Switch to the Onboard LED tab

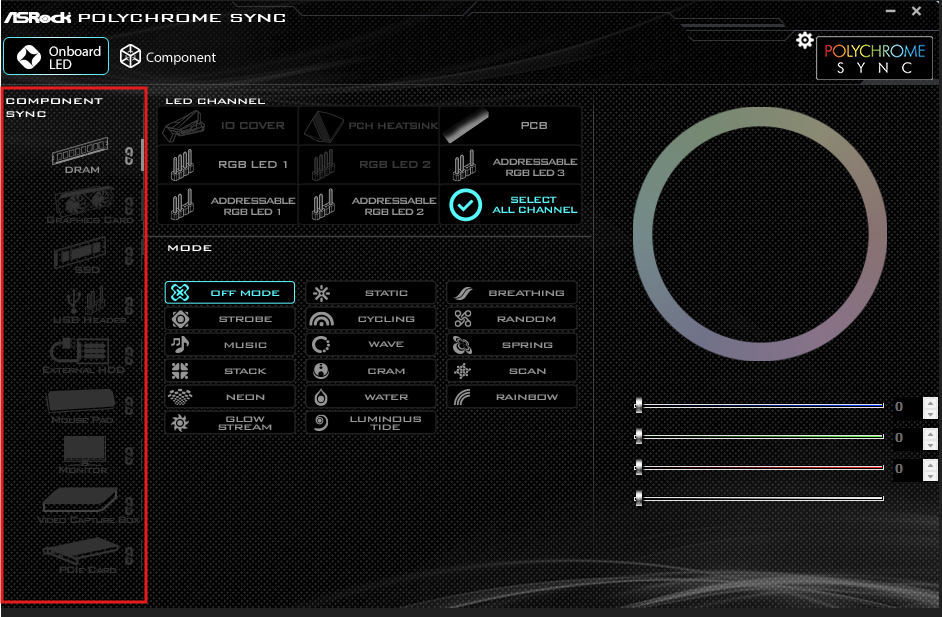point(56,56)
